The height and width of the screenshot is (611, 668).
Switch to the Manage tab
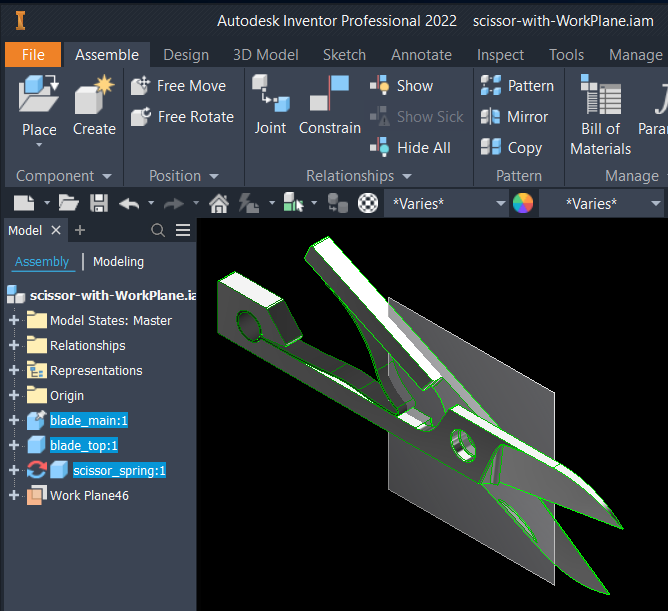636,55
